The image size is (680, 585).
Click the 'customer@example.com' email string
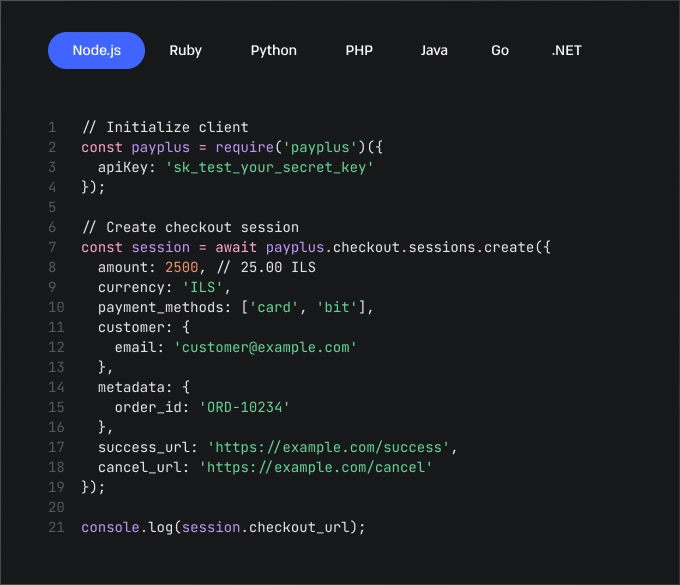(x=265, y=347)
